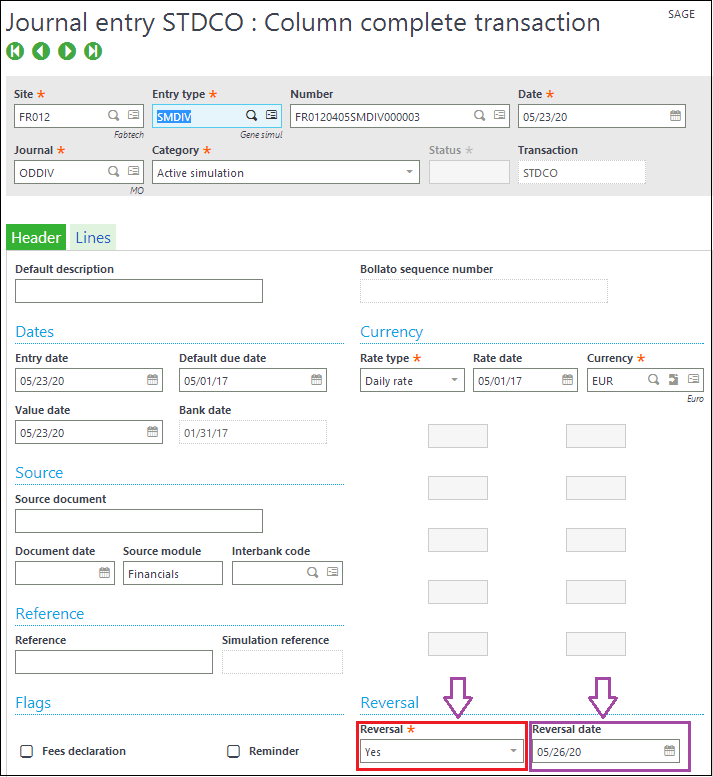Go to the next record arrow icon
Image resolution: width=713 pixels, height=777 pixels.
67,51
